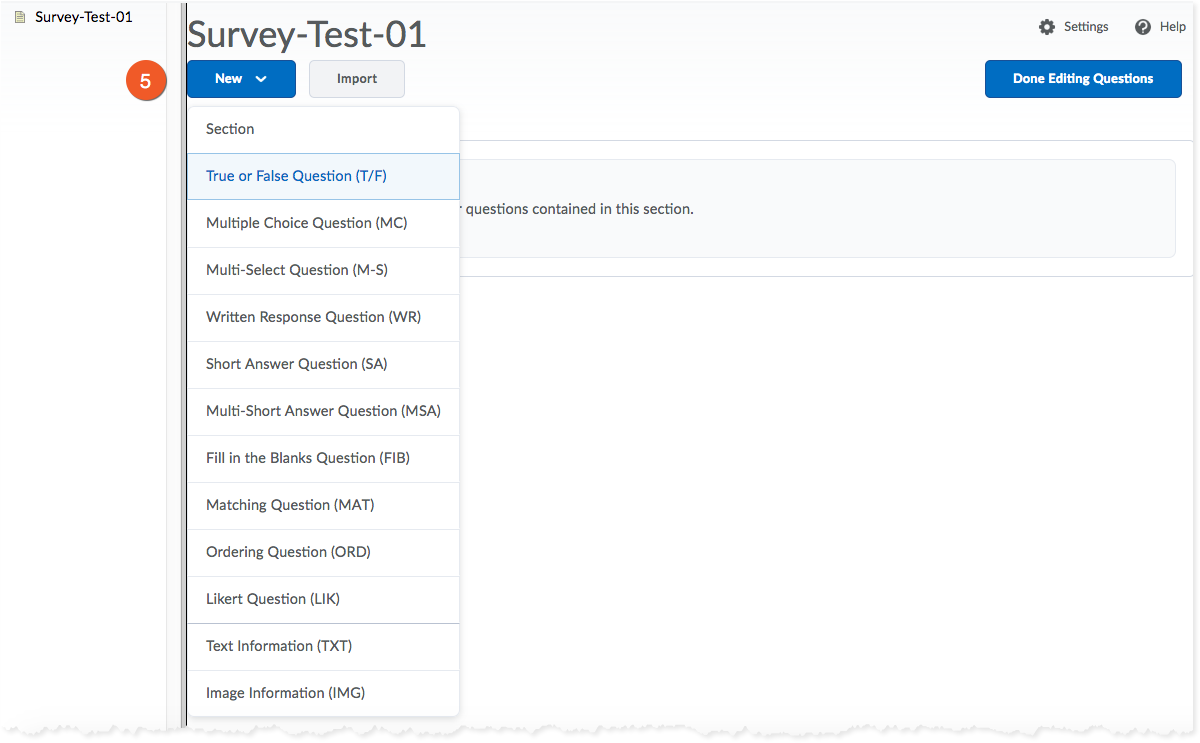This screenshot has height=743, width=1200.
Task: Select Text Information (TXT) option
Action: pyautogui.click(x=279, y=646)
